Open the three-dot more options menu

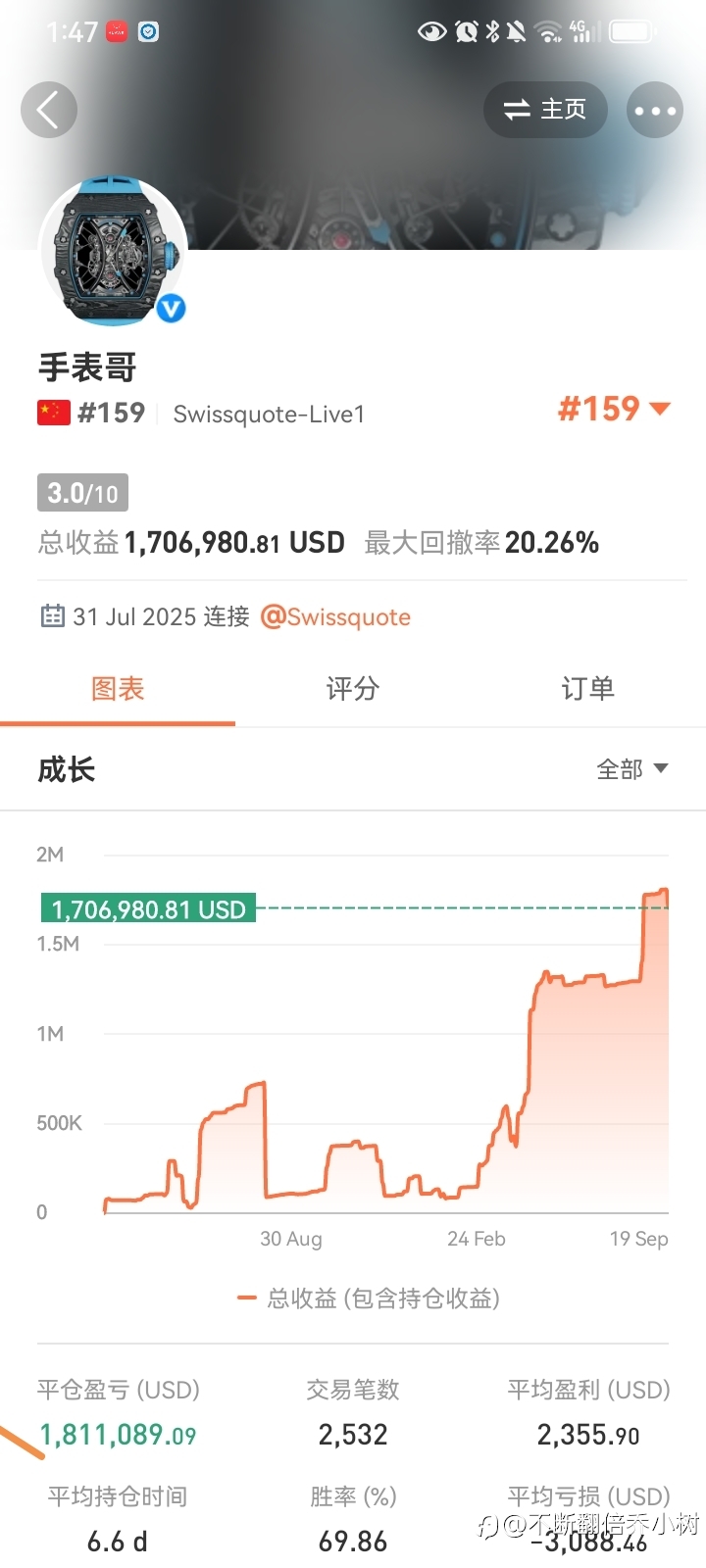pyautogui.click(x=655, y=110)
